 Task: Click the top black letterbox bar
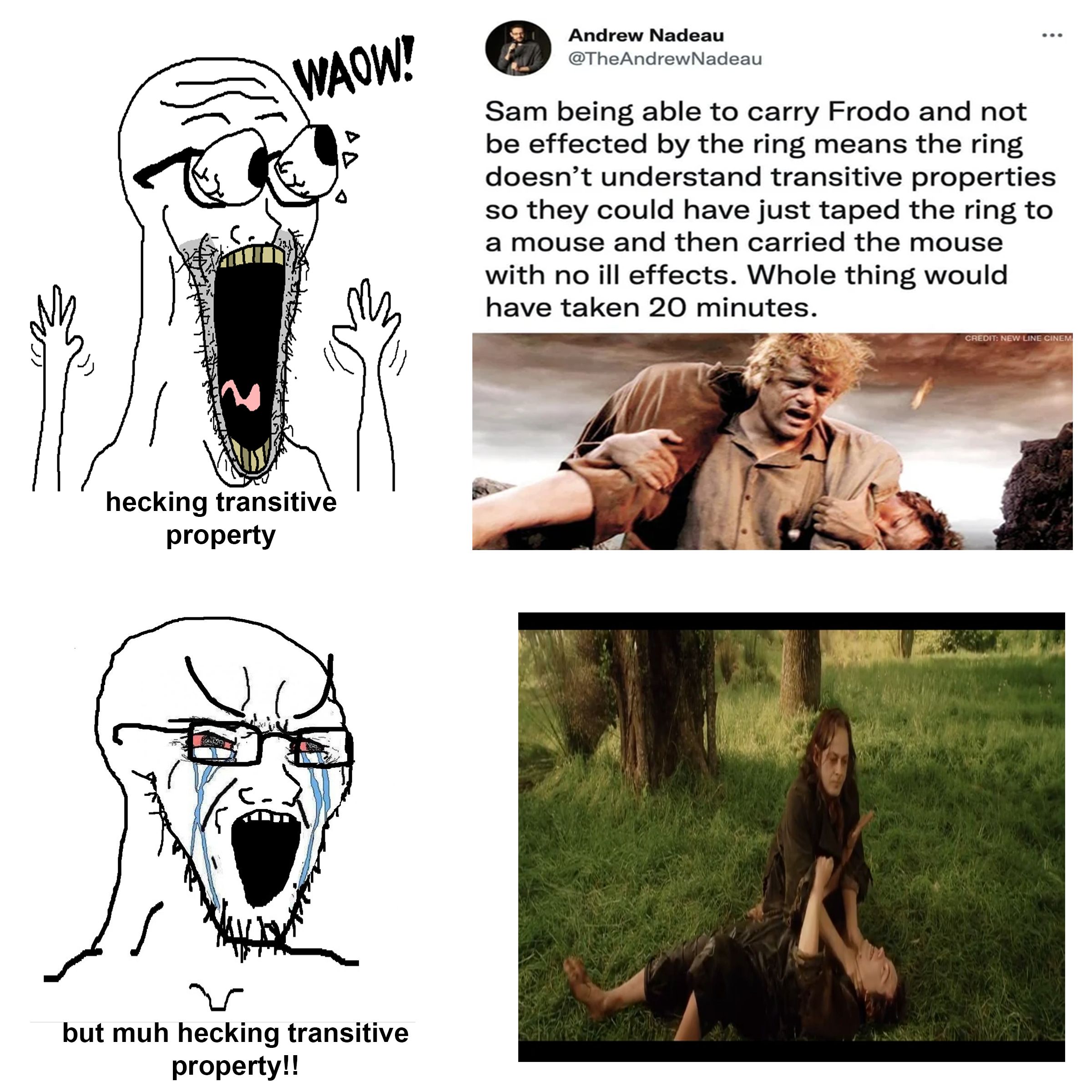pos(791,621)
